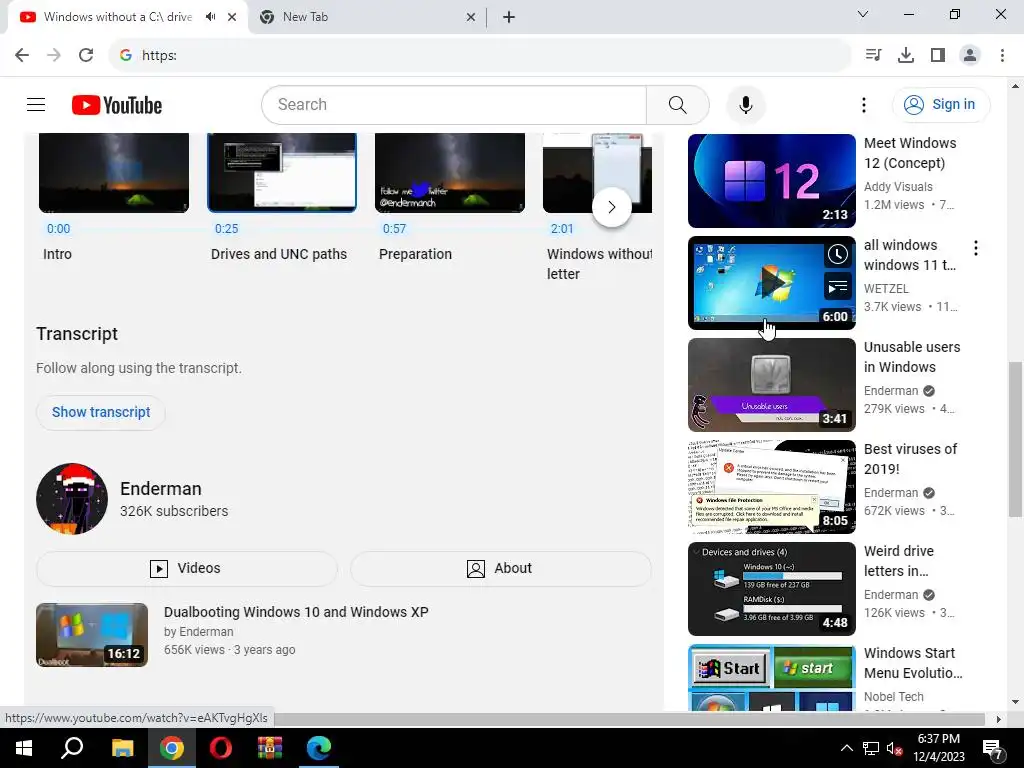Click Show transcript button
The height and width of the screenshot is (768, 1024).
click(101, 412)
